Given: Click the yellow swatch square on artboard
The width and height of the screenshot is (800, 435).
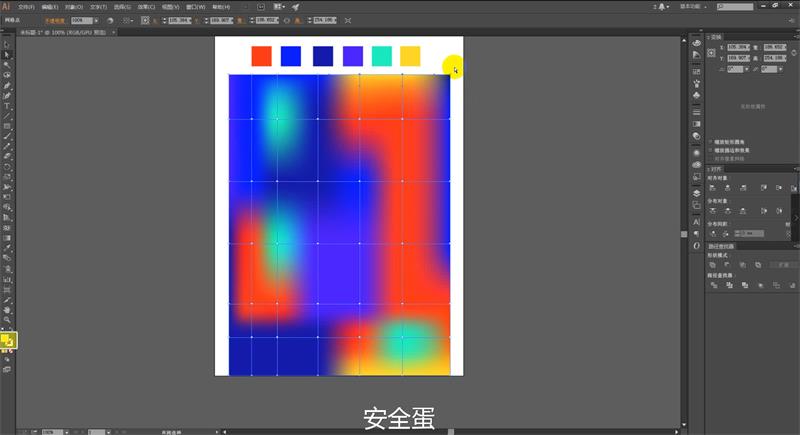Looking at the screenshot, I should [410, 56].
